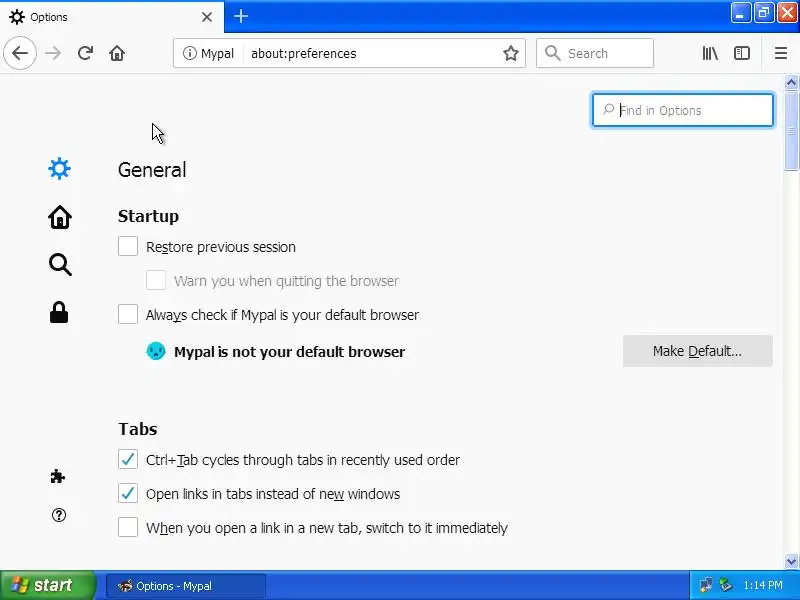This screenshot has width=800, height=600.
Task: Open a new tab with plus button
Action: (x=241, y=16)
